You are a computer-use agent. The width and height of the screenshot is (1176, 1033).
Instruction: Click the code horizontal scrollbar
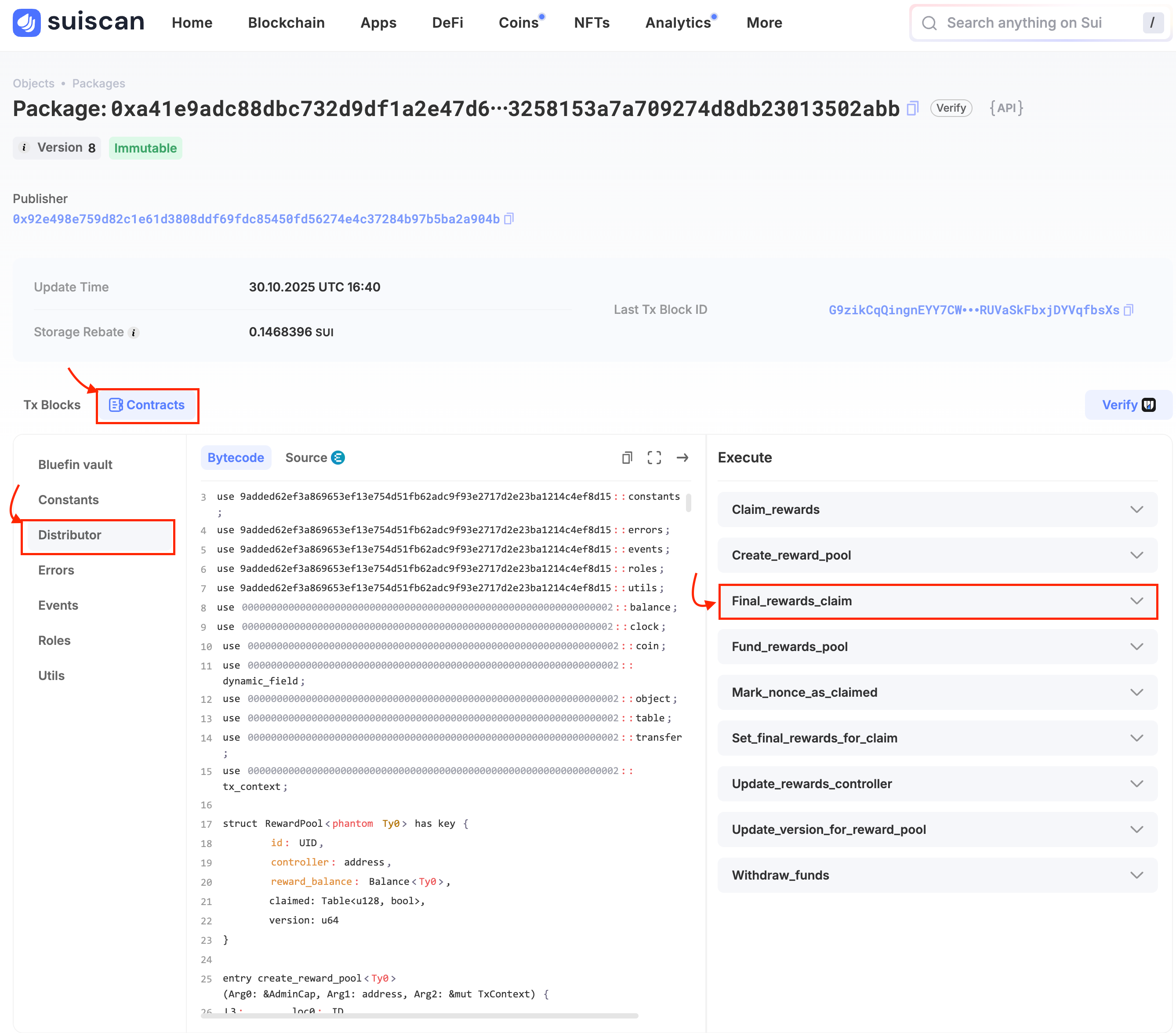[419, 1016]
